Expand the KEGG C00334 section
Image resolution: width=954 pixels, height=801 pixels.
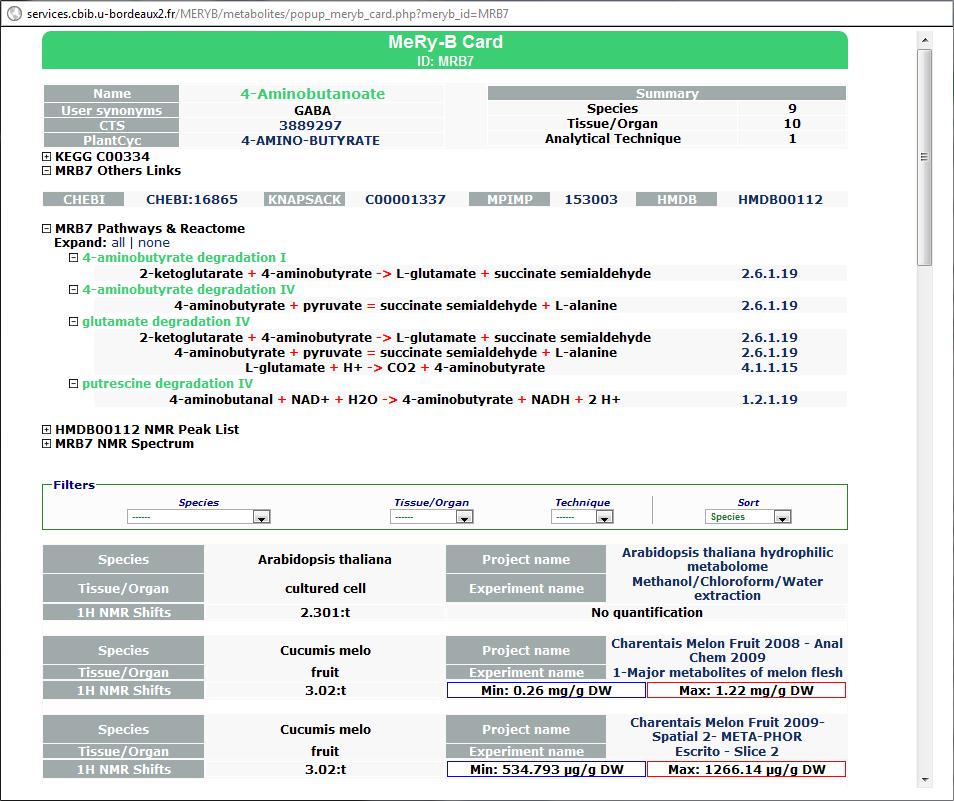point(46,157)
